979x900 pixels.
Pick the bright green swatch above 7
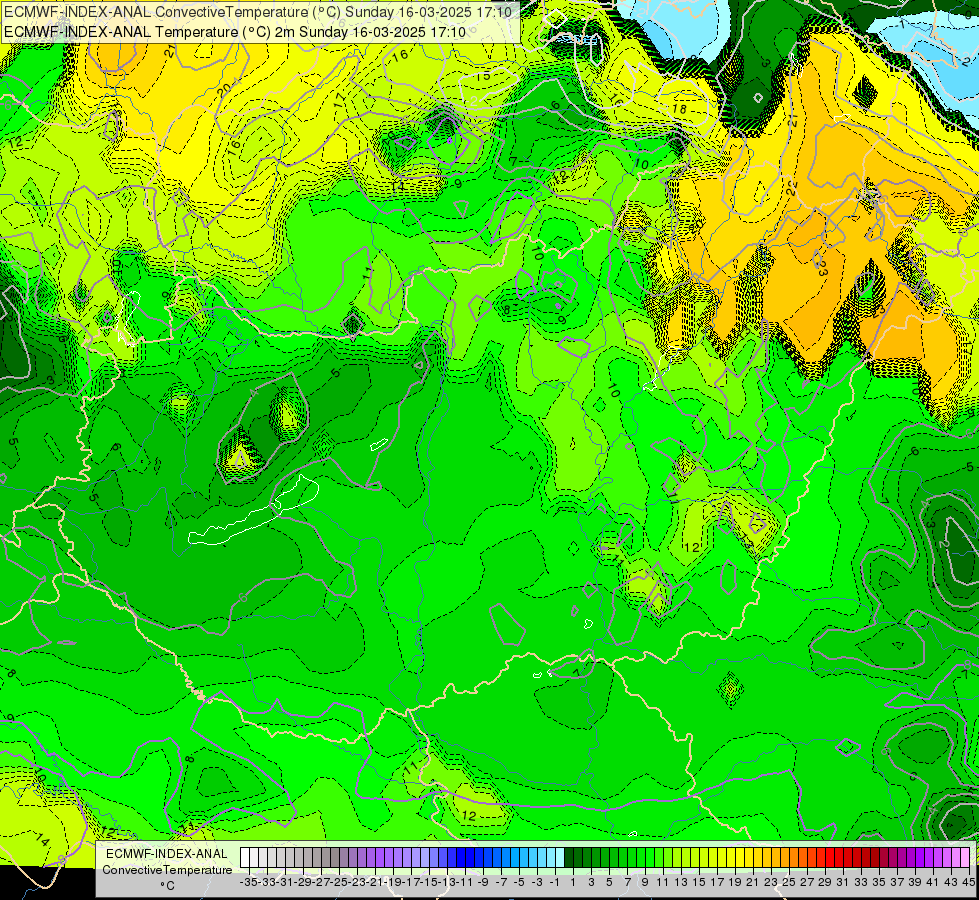coord(625,858)
